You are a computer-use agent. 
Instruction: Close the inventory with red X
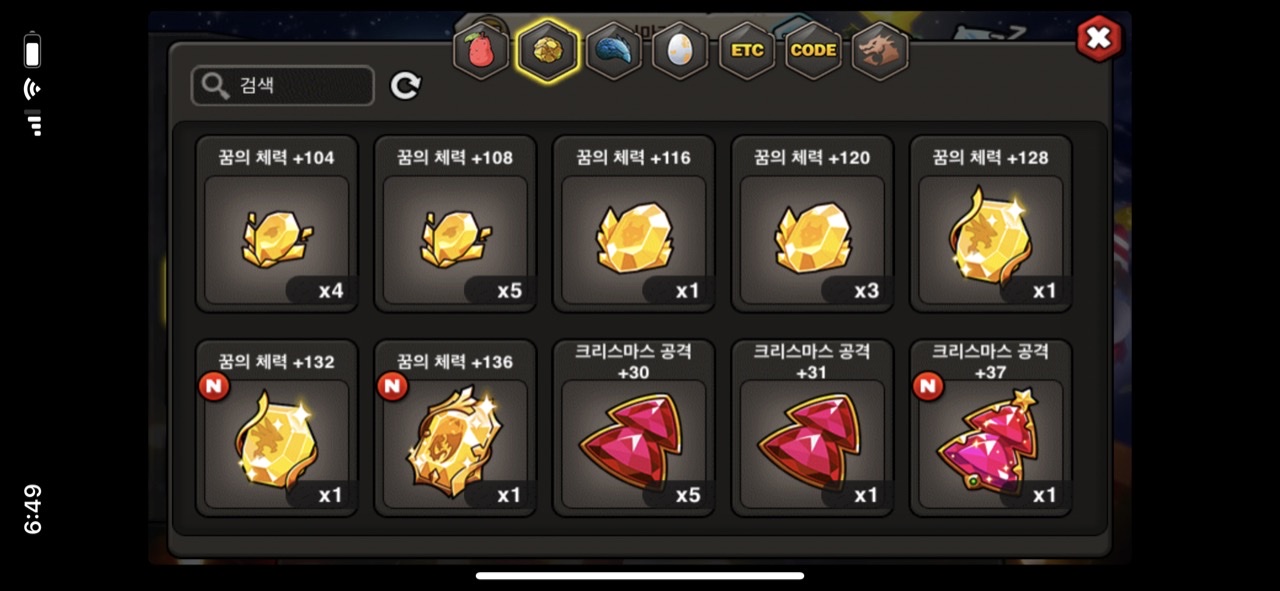1099,38
